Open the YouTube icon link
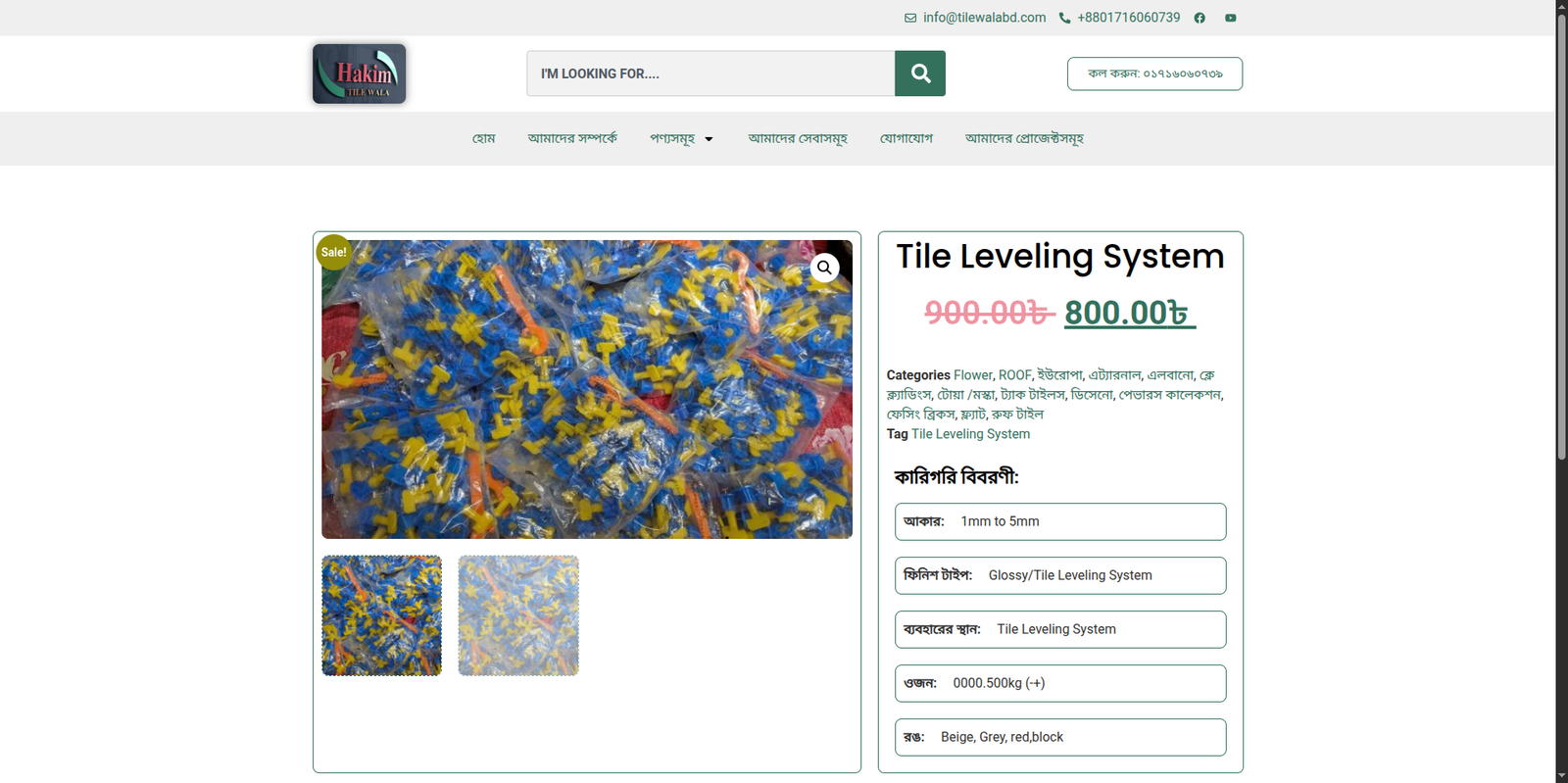 (1230, 18)
